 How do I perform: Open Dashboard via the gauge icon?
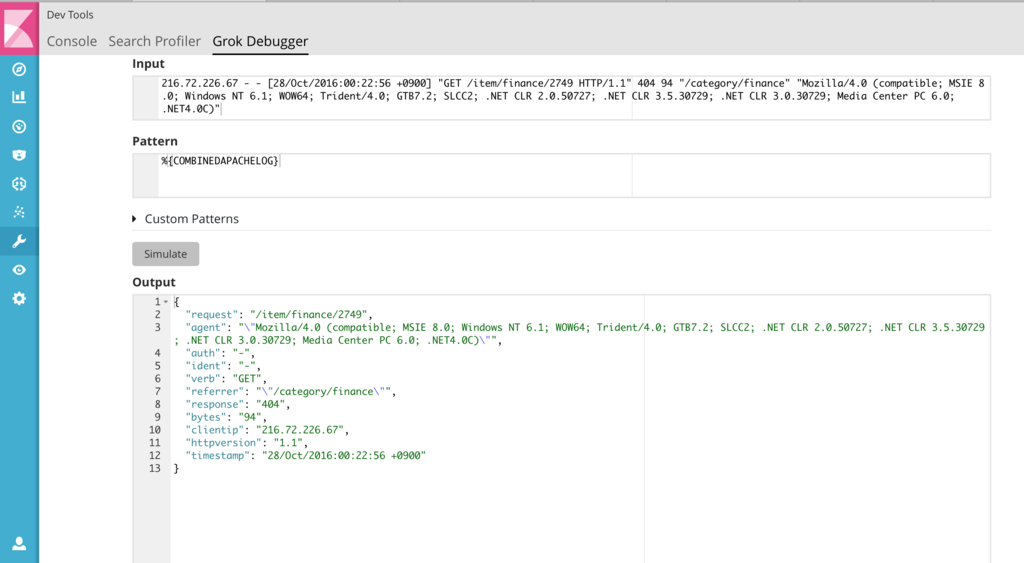pyautogui.click(x=19, y=127)
